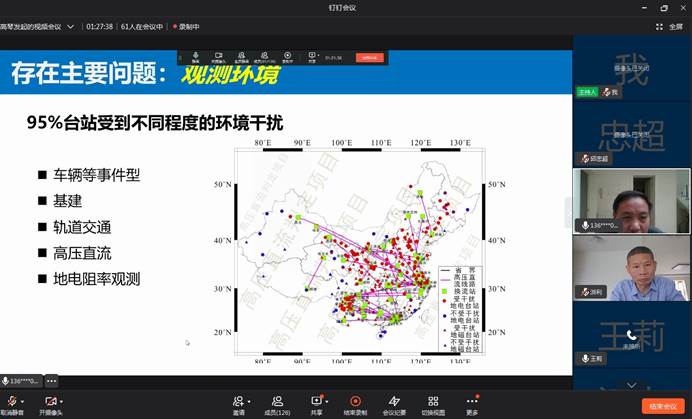The height and width of the screenshot is (419, 692).
Task: Click the muted mic tag on 忠超 tile
Action: point(594,159)
